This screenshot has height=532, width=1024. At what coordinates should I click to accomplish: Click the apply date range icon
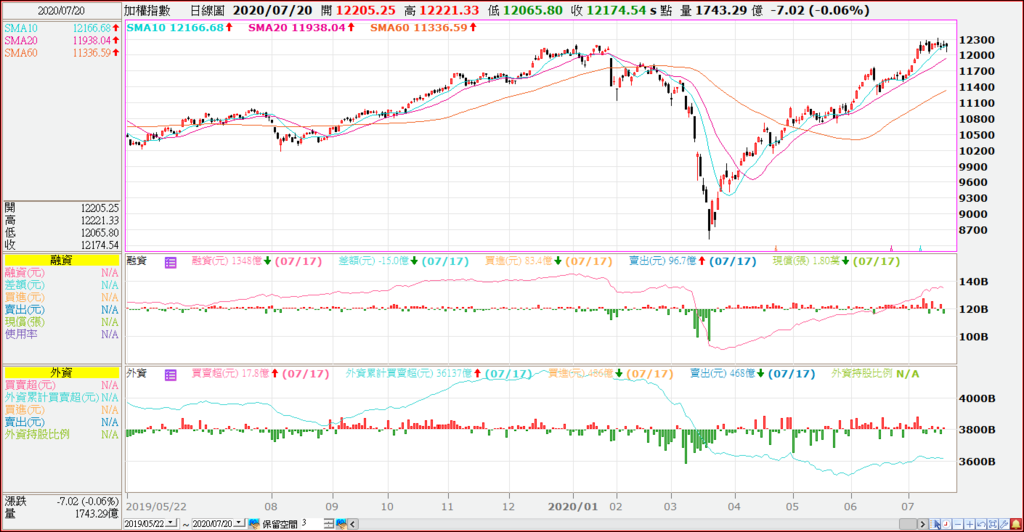click(x=254, y=524)
